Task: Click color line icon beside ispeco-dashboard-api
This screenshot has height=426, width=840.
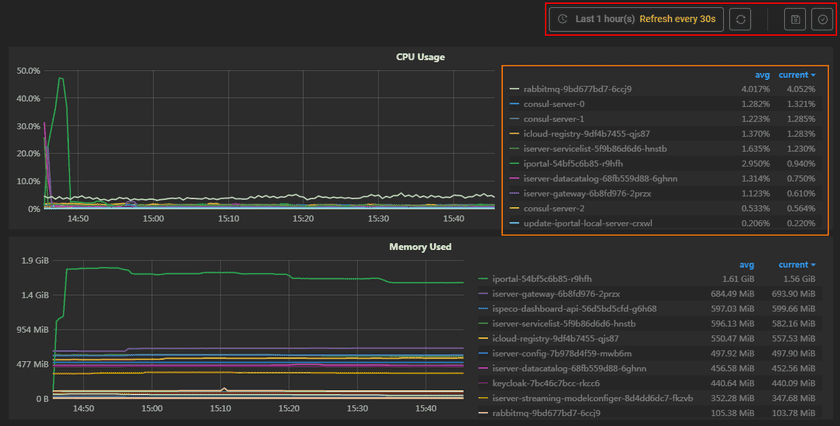Action: 484,309
